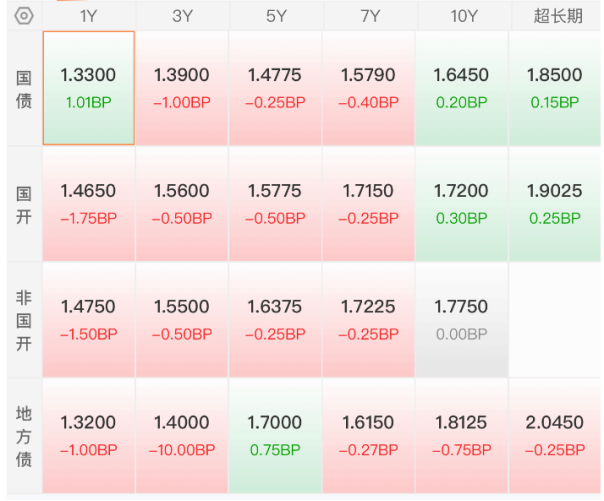Viewport: 604px width, 501px height.
Task: Click the 国债 row label
Action: (24, 89)
